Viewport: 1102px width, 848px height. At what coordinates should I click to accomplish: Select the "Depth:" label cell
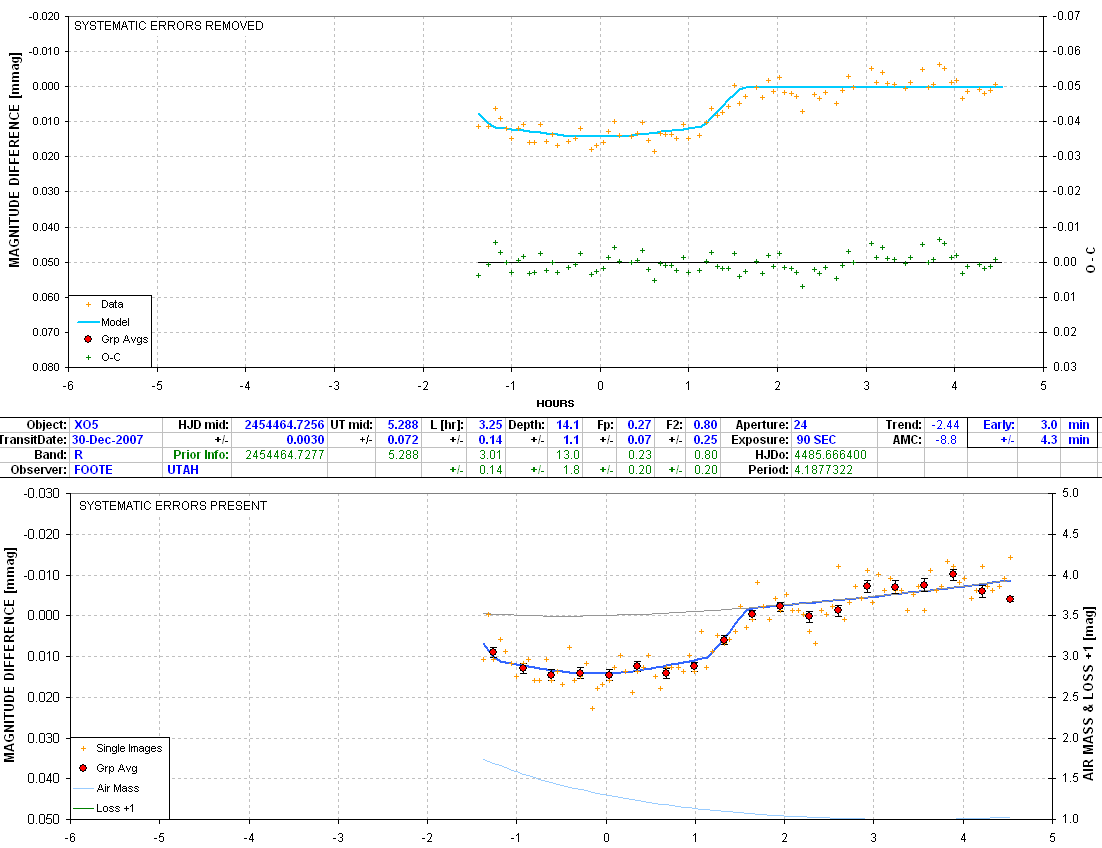tap(526, 425)
